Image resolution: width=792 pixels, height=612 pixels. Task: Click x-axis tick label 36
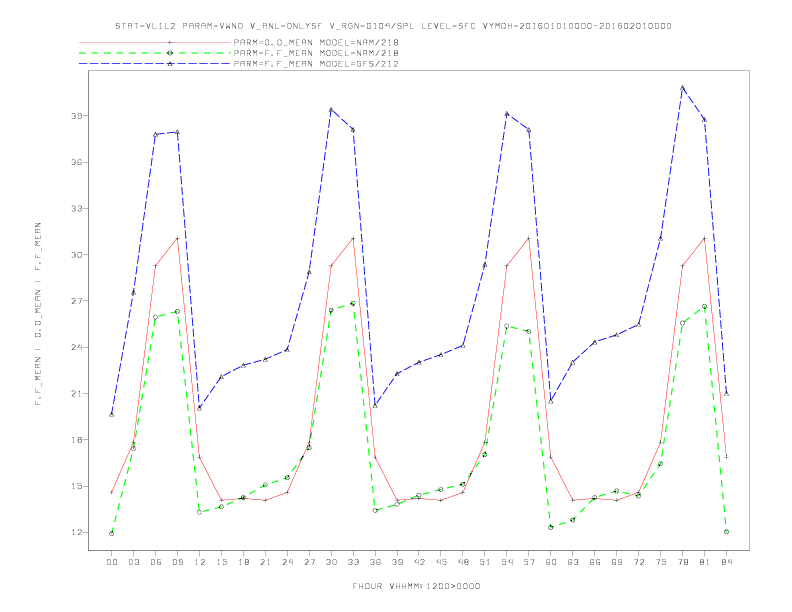[x=375, y=562]
